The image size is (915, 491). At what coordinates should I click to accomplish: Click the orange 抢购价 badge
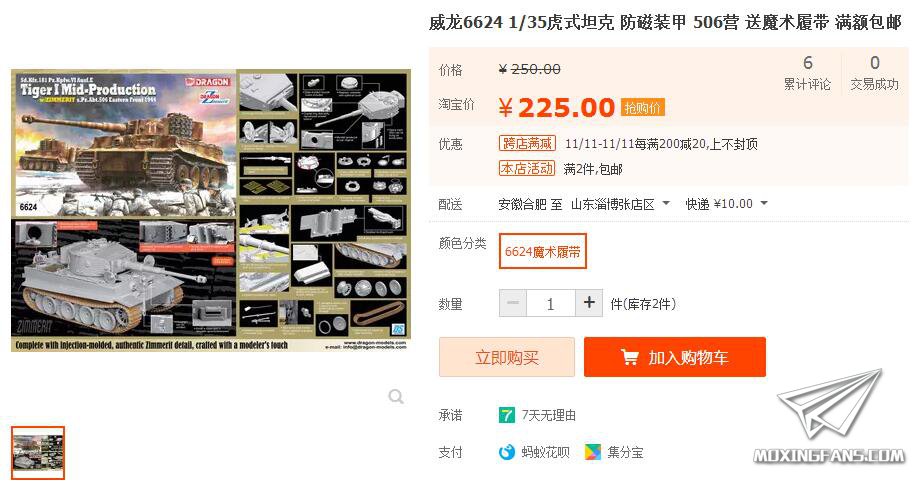pos(642,107)
